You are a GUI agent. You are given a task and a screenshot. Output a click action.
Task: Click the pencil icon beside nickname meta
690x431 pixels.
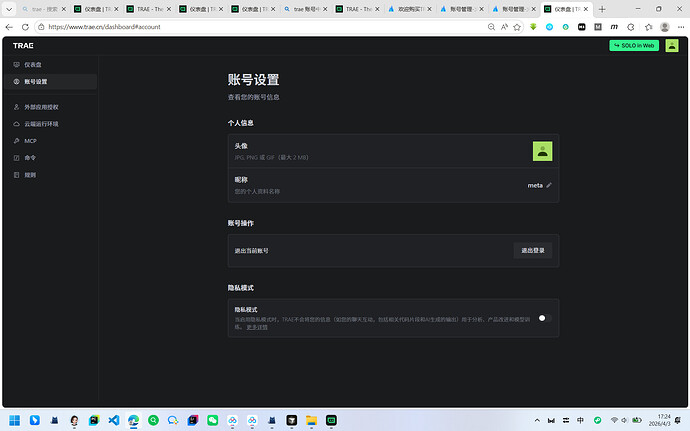[x=549, y=185]
